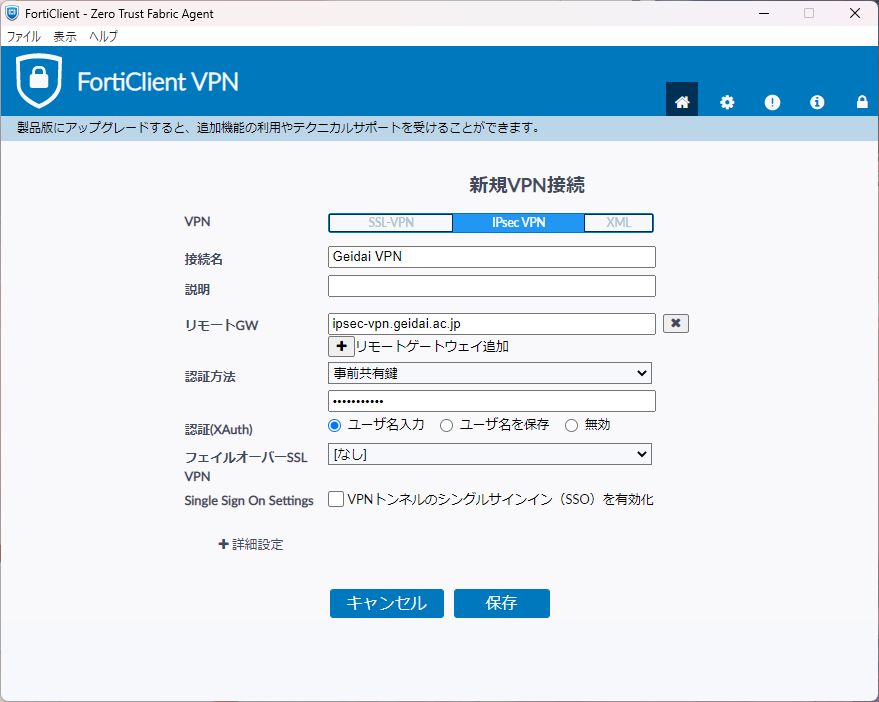Open the フェイルオーバーSSL VPN dropdown
This screenshot has height=702, width=879.
coord(490,455)
